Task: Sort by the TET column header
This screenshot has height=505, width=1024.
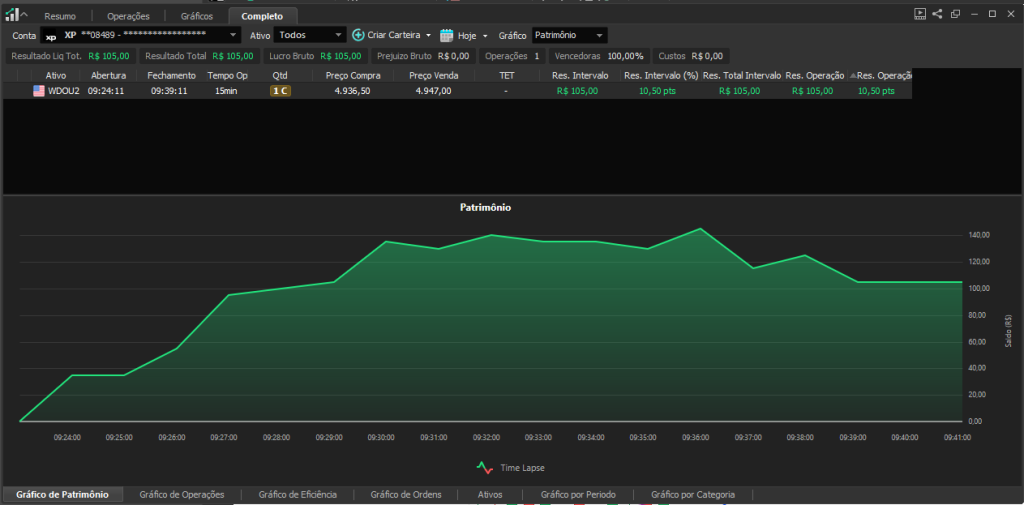Action: pyautogui.click(x=507, y=75)
